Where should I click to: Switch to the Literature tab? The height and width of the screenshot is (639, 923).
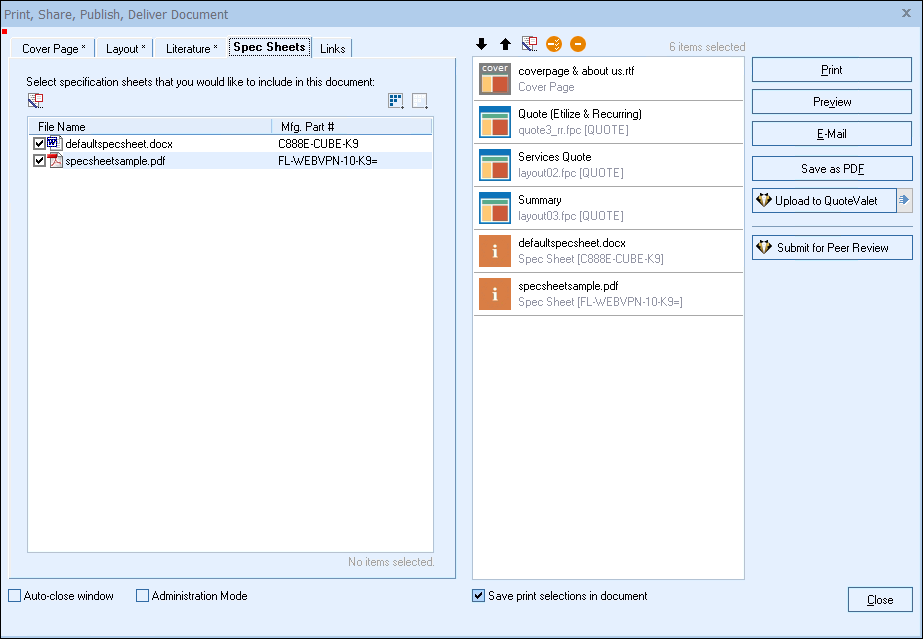coord(191,48)
